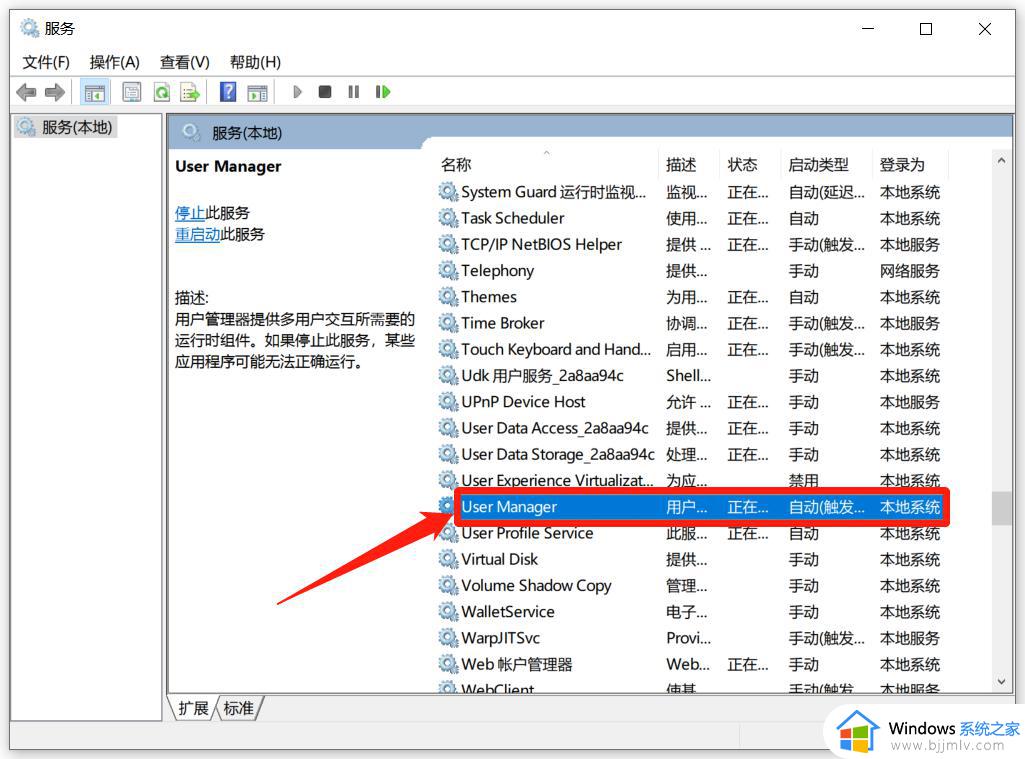Screen dimensions: 1025x759
Task: Click the Services gear icon in title bar
Action: pos(29,28)
